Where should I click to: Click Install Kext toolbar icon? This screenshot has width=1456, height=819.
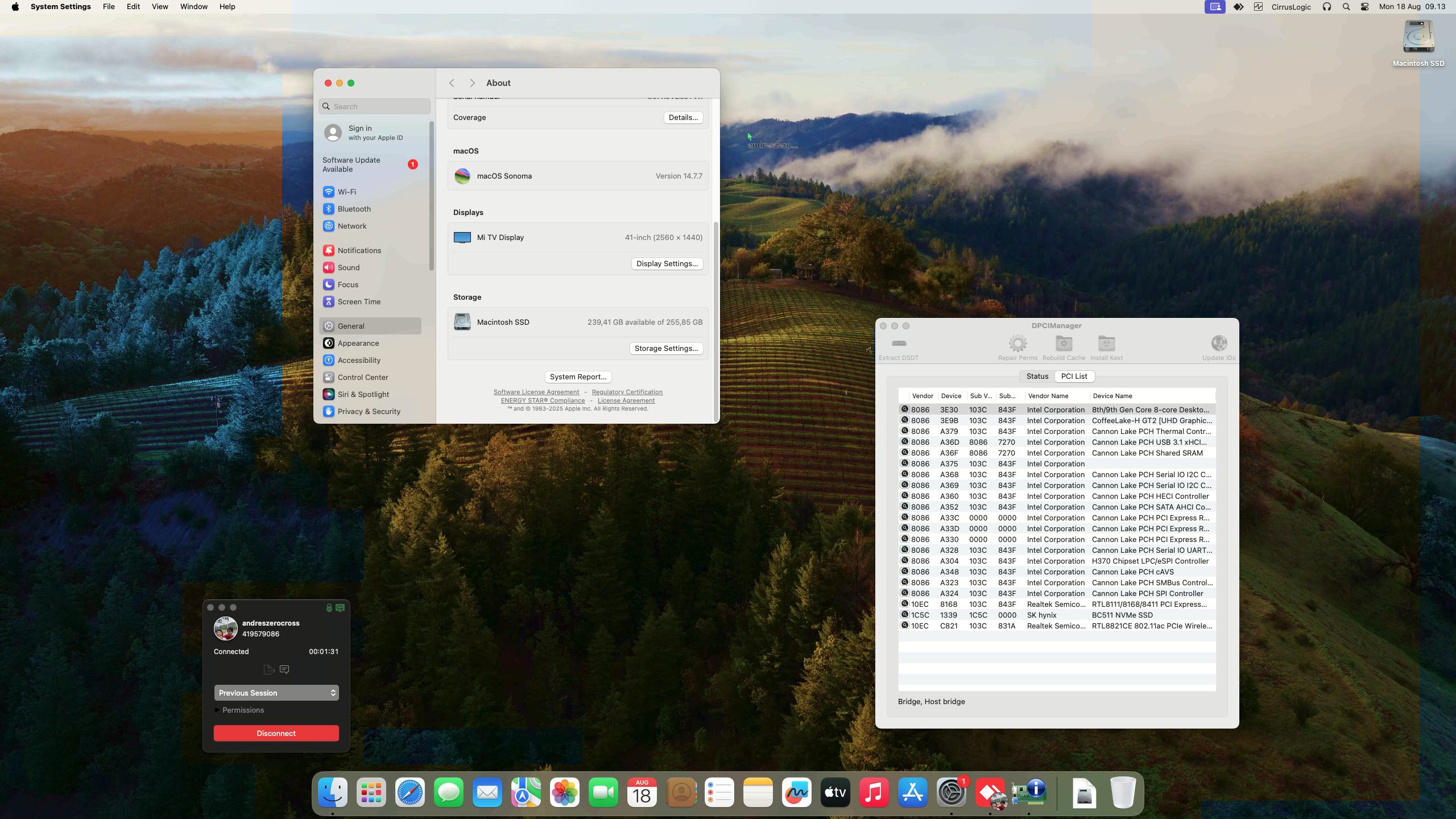[1106, 344]
